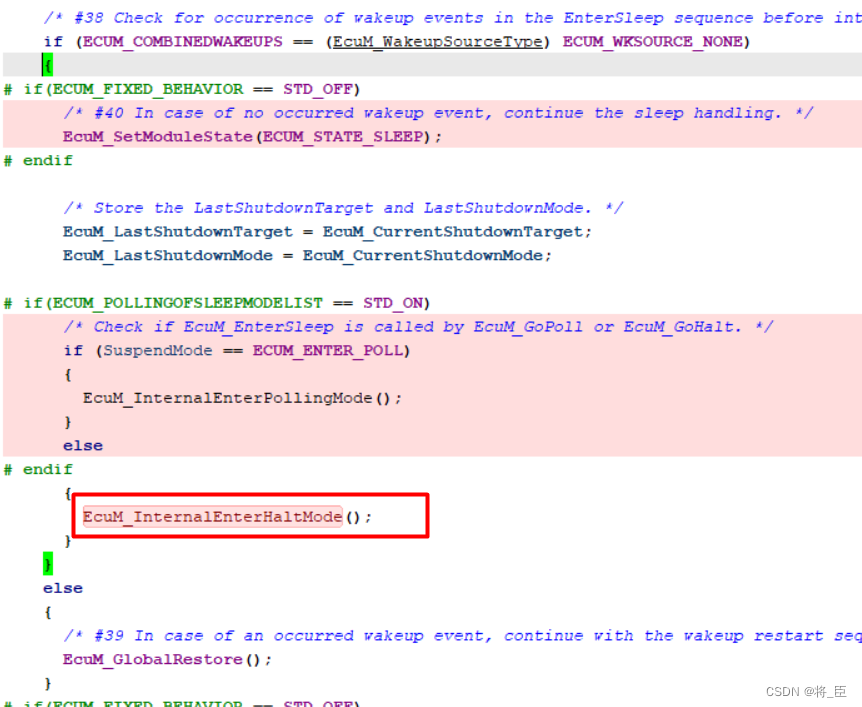The height and width of the screenshot is (707, 862).
Task: Click ECUM_STATE_SLEEP argument
Action: click(343, 136)
